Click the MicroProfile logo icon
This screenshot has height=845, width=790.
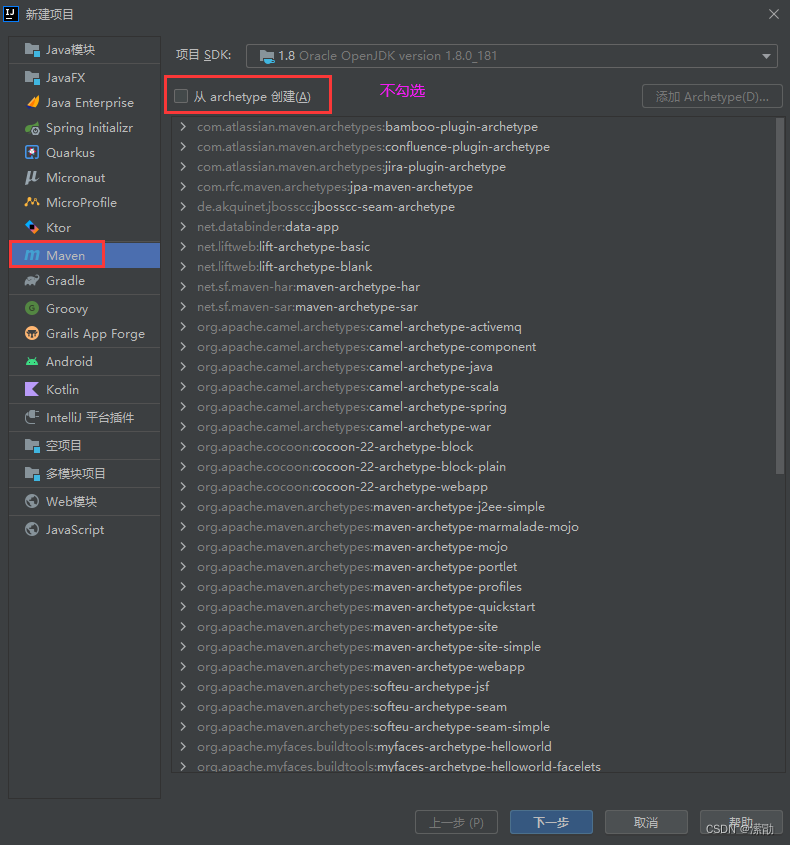coord(32,202)
